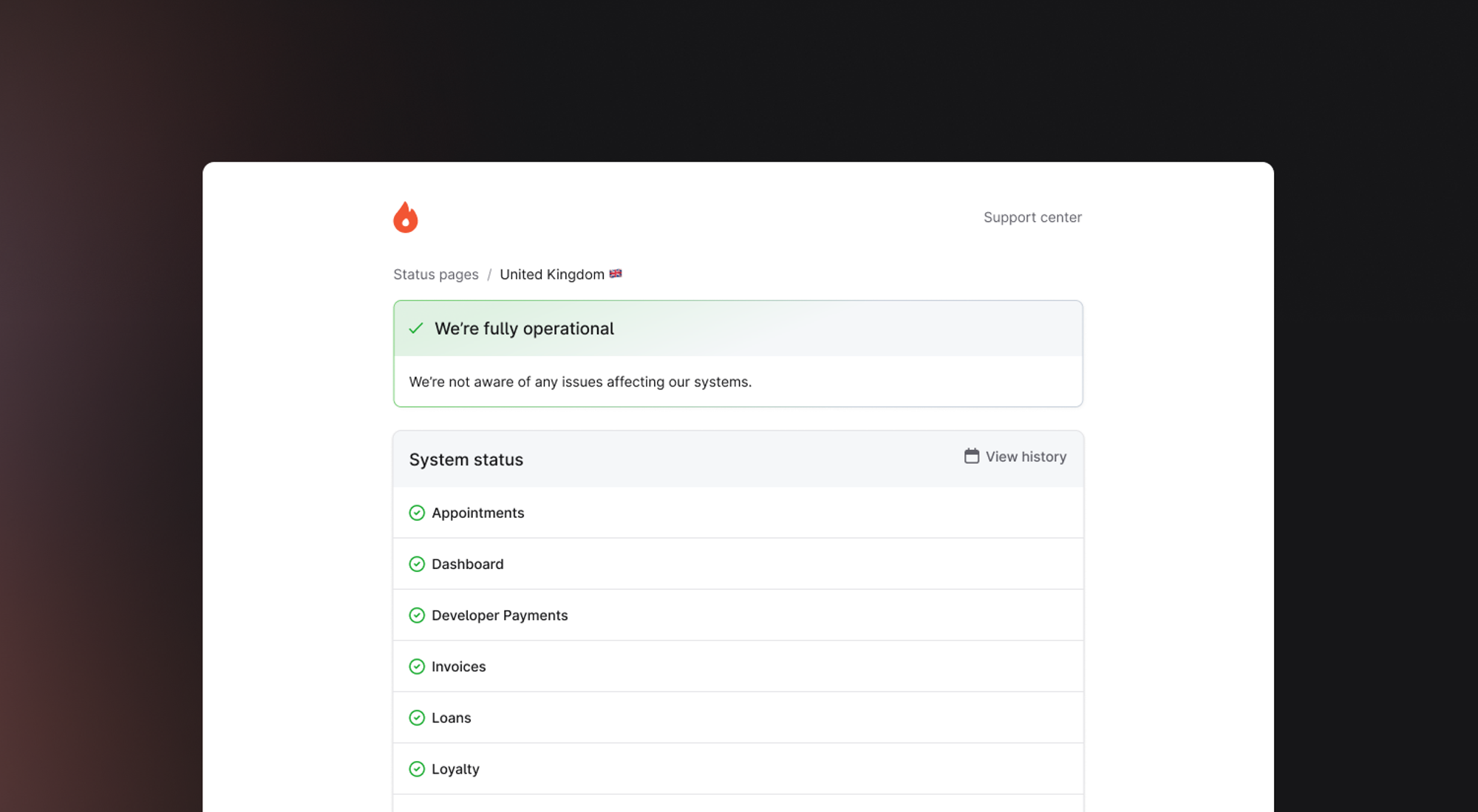
Task: Click the orange flame logo
Action: [405, 217]
